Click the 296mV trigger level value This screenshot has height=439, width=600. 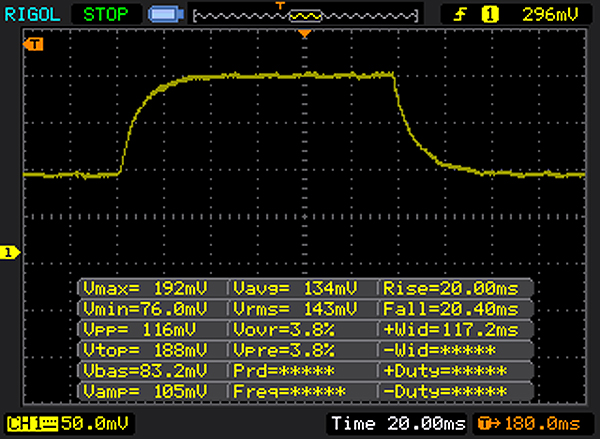pyautogui.click(x=550, y=15)
